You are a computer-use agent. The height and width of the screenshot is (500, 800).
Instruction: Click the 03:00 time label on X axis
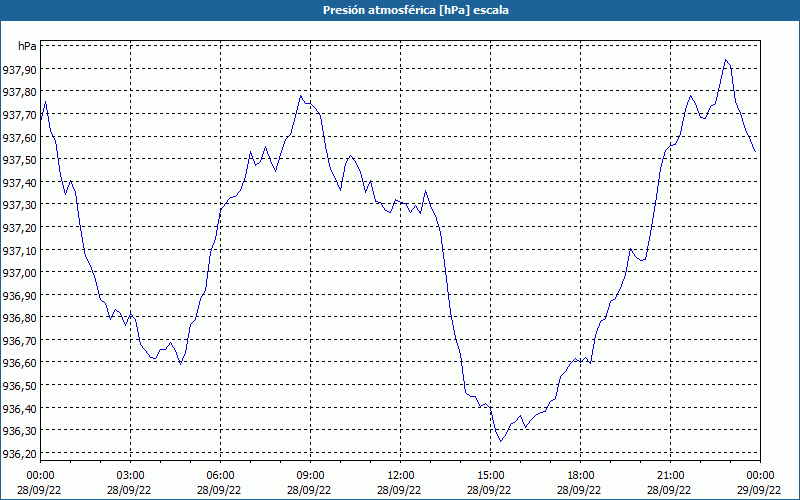tap(131, 476)
